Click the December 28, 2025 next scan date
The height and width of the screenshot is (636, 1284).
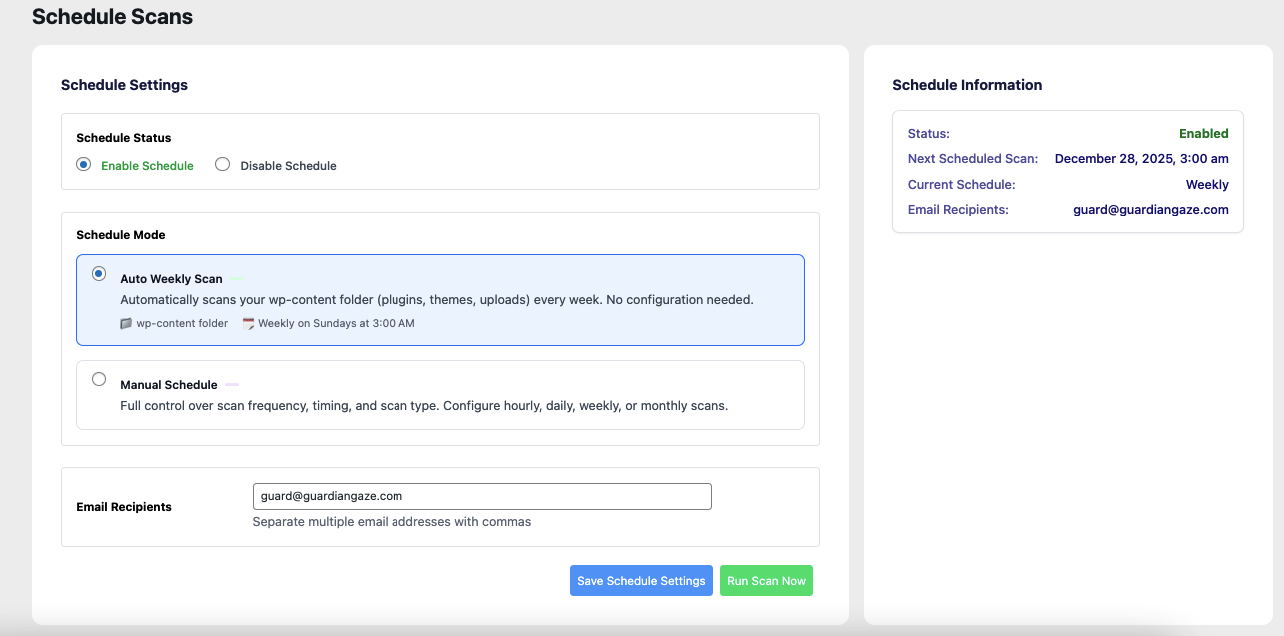[x=1141, y=159]
